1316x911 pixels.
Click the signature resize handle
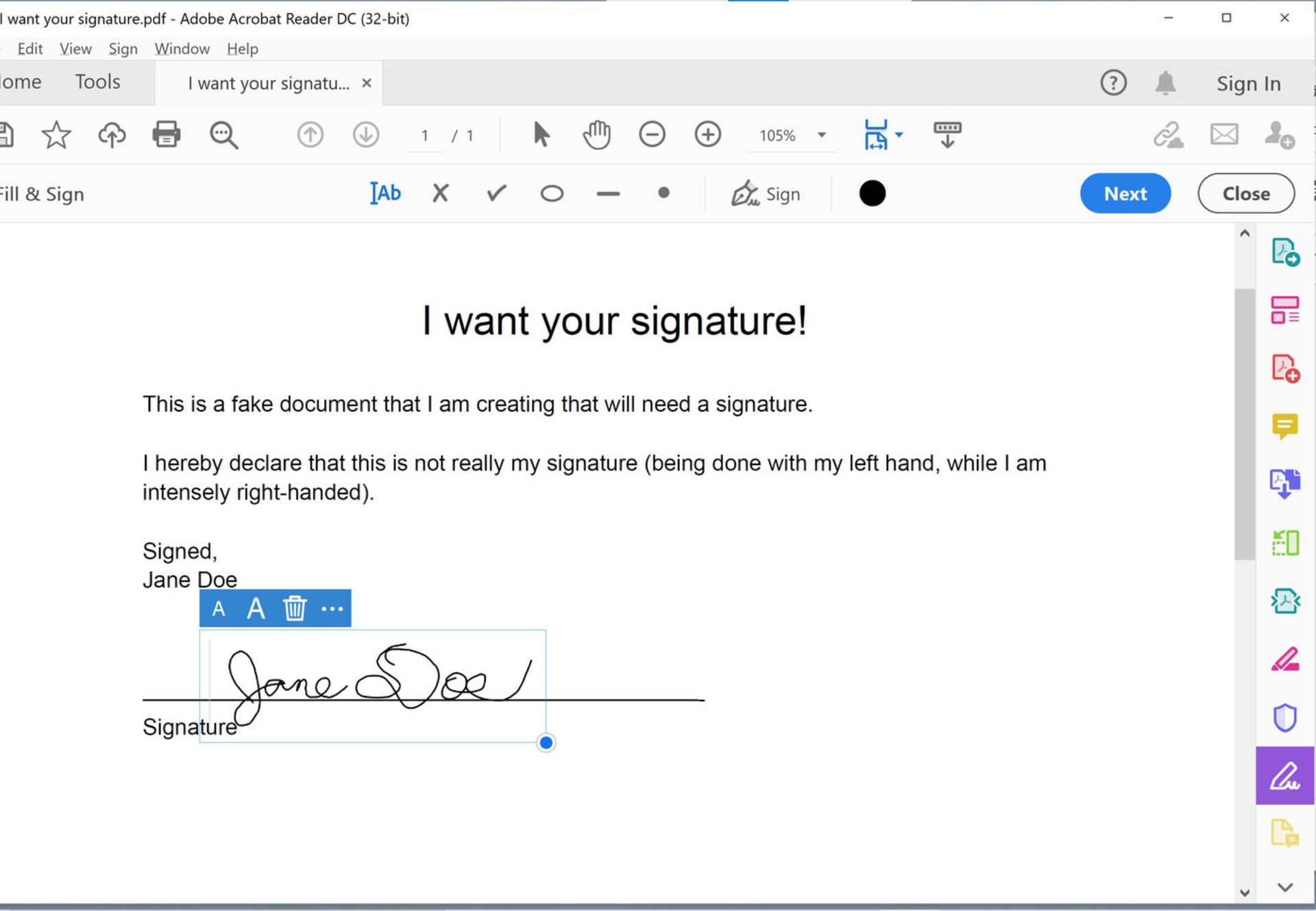(546, 742)
